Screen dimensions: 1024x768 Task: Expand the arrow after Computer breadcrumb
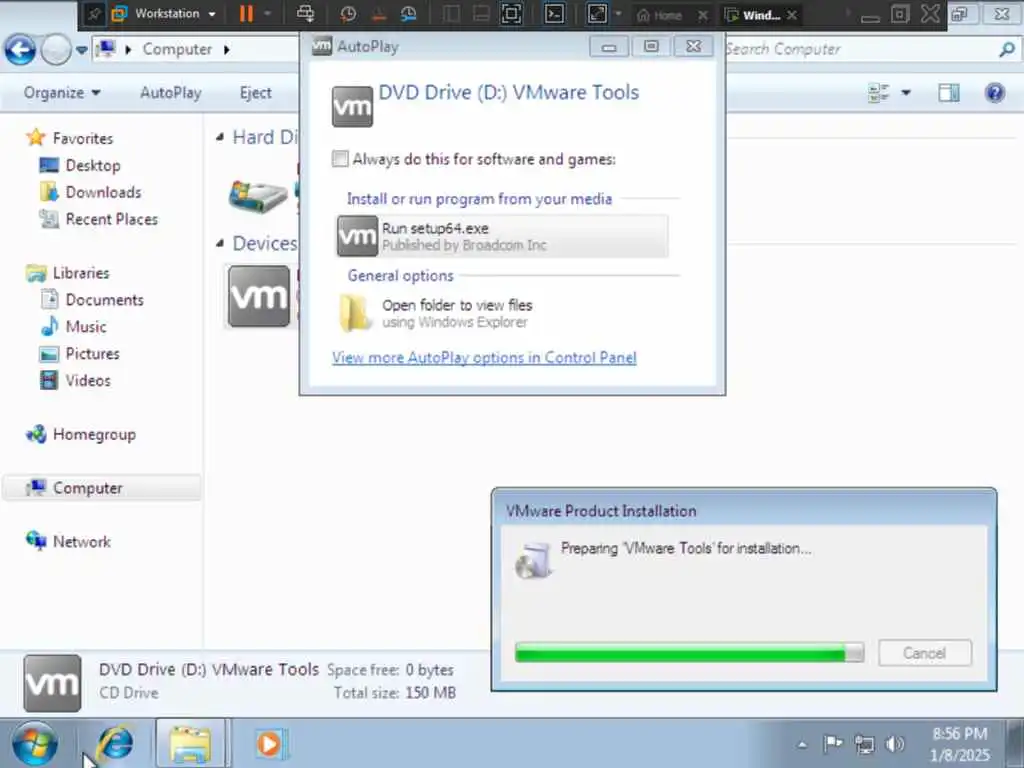pos(227,50)
